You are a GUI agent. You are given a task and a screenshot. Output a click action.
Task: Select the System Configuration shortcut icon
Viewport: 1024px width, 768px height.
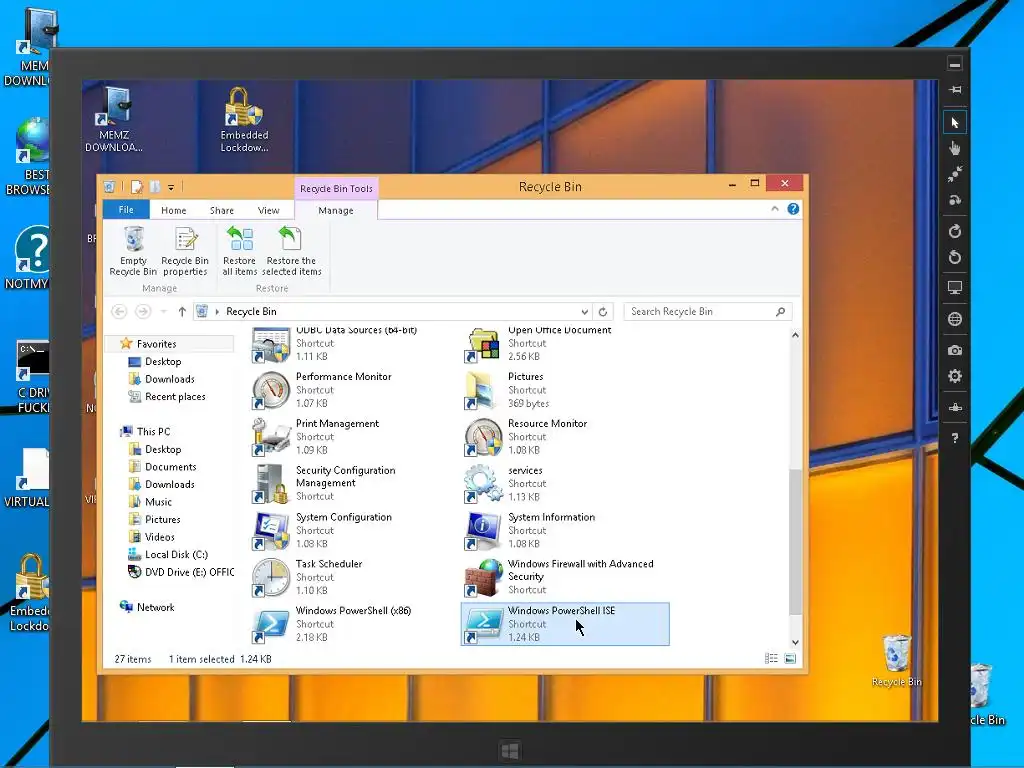271,531
